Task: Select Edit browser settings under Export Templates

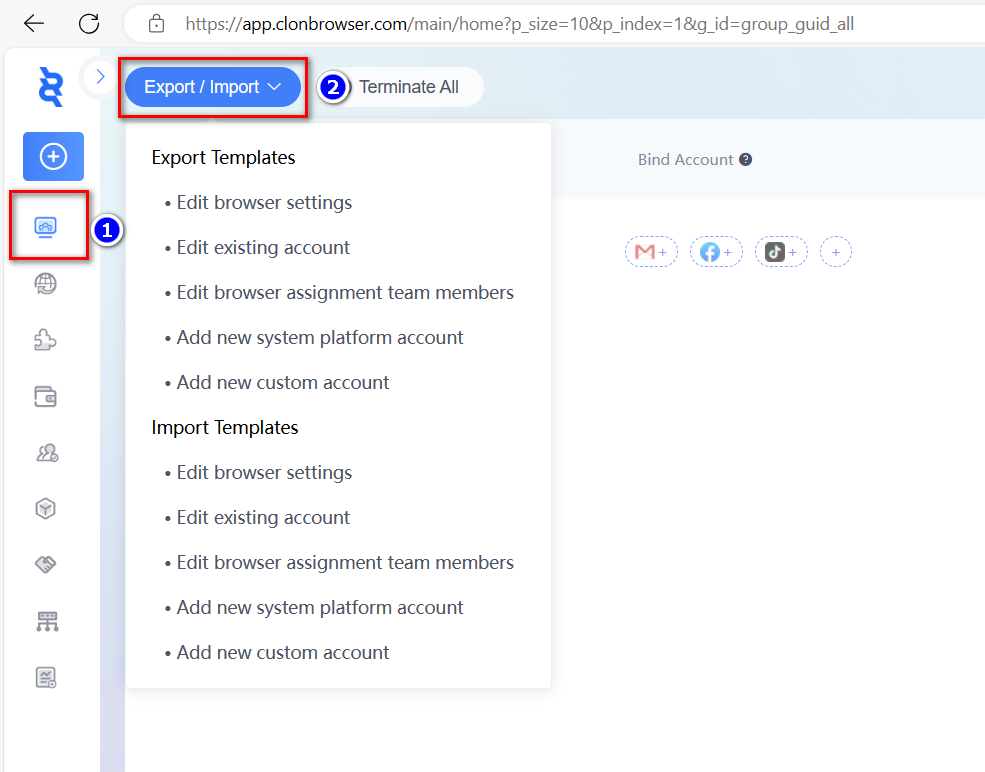Action: click(264, 203)
